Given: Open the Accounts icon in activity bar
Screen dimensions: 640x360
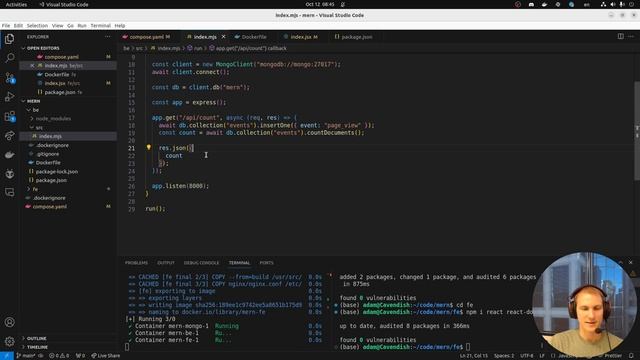Looking at the screenshot, I should (x=9, y=322).
